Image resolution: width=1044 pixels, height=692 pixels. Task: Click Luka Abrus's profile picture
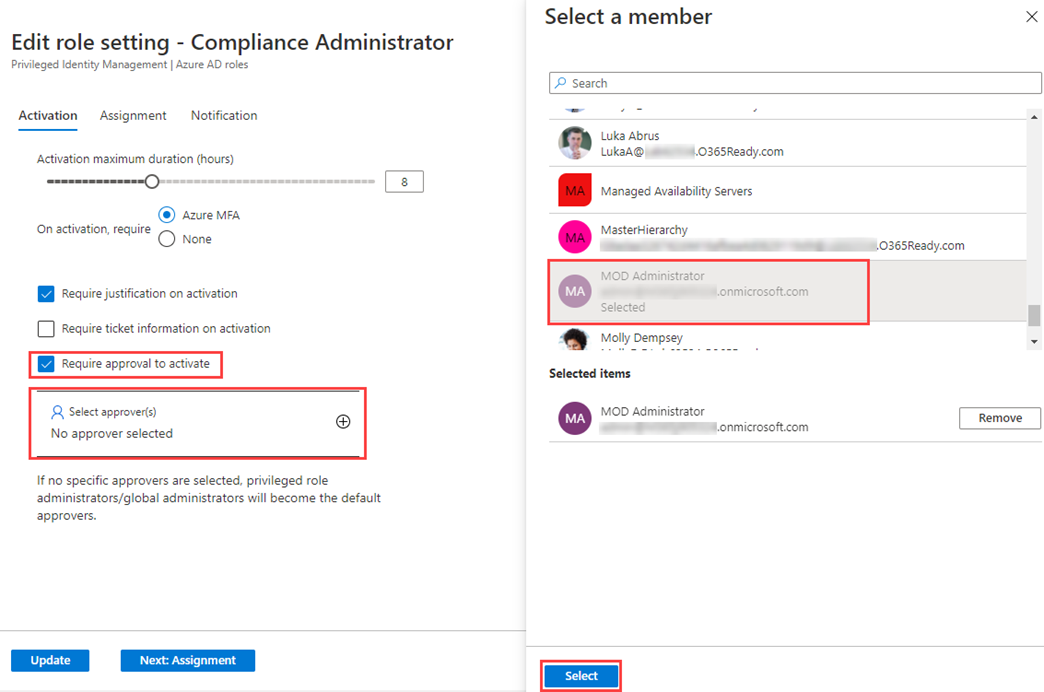(574, 143)
